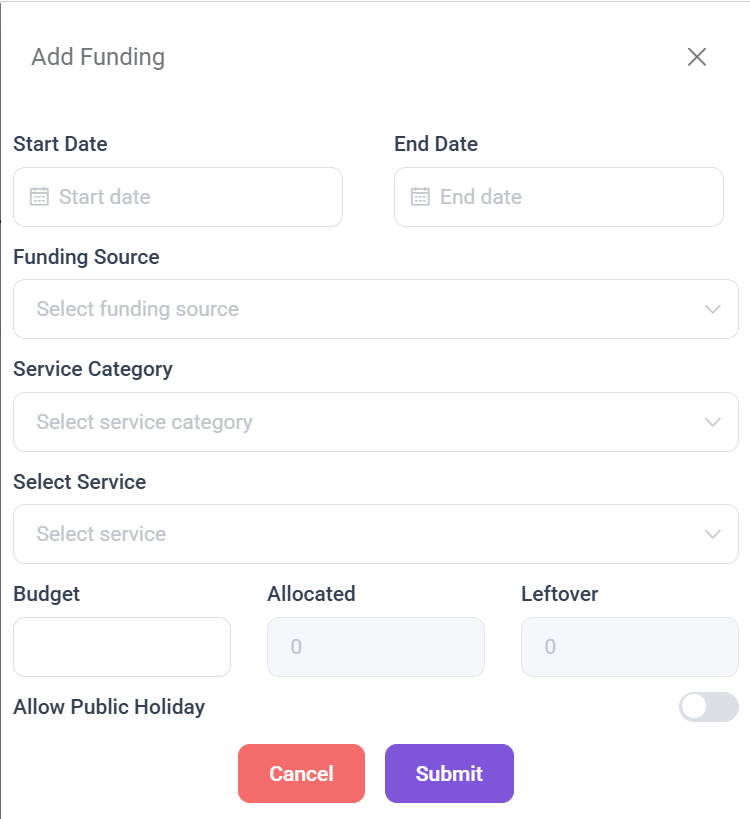This screenshot has height=819, width=750.
Task: Open the Select service category dropdown
Action: pos(360,422)
